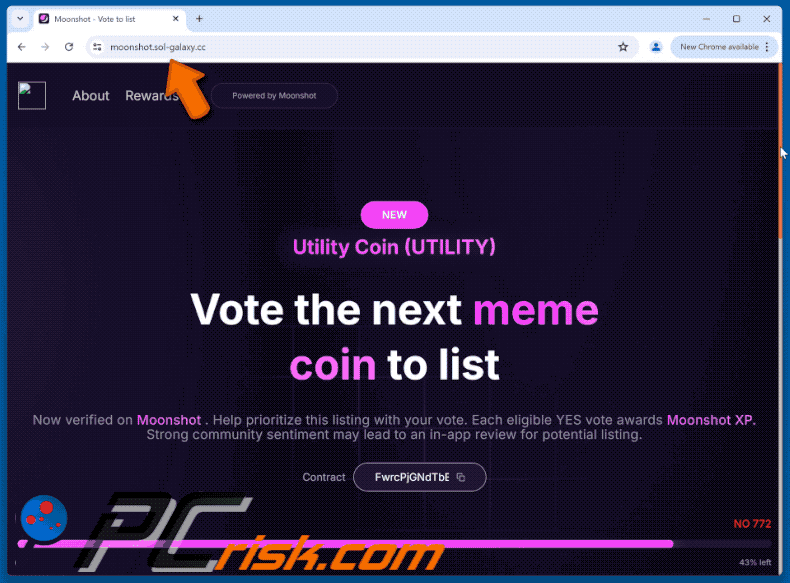Screen dimensions: 790x583
Task: Click the Powered by Moonshot button
Action: 274,96
